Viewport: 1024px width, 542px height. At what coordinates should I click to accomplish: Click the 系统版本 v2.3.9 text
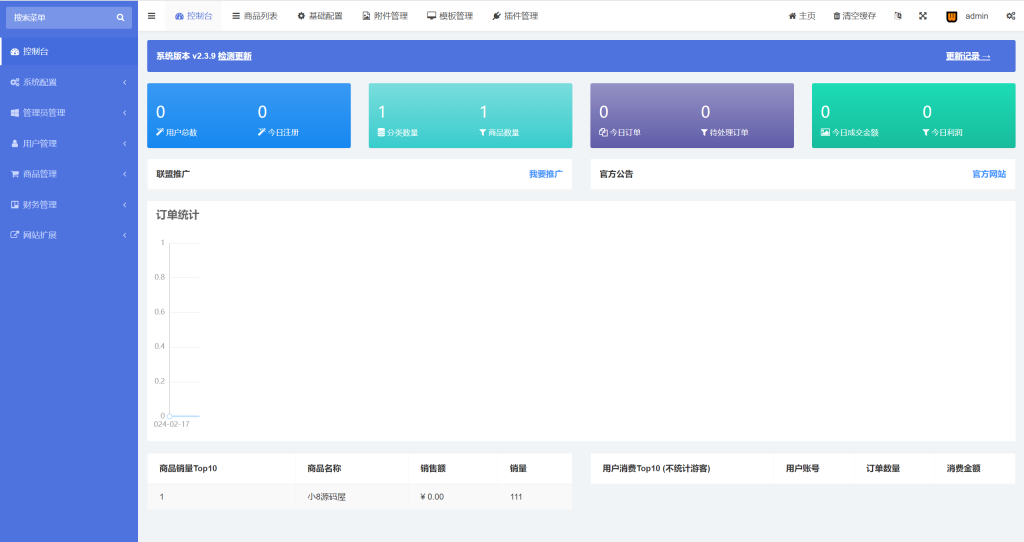[185, 56]
